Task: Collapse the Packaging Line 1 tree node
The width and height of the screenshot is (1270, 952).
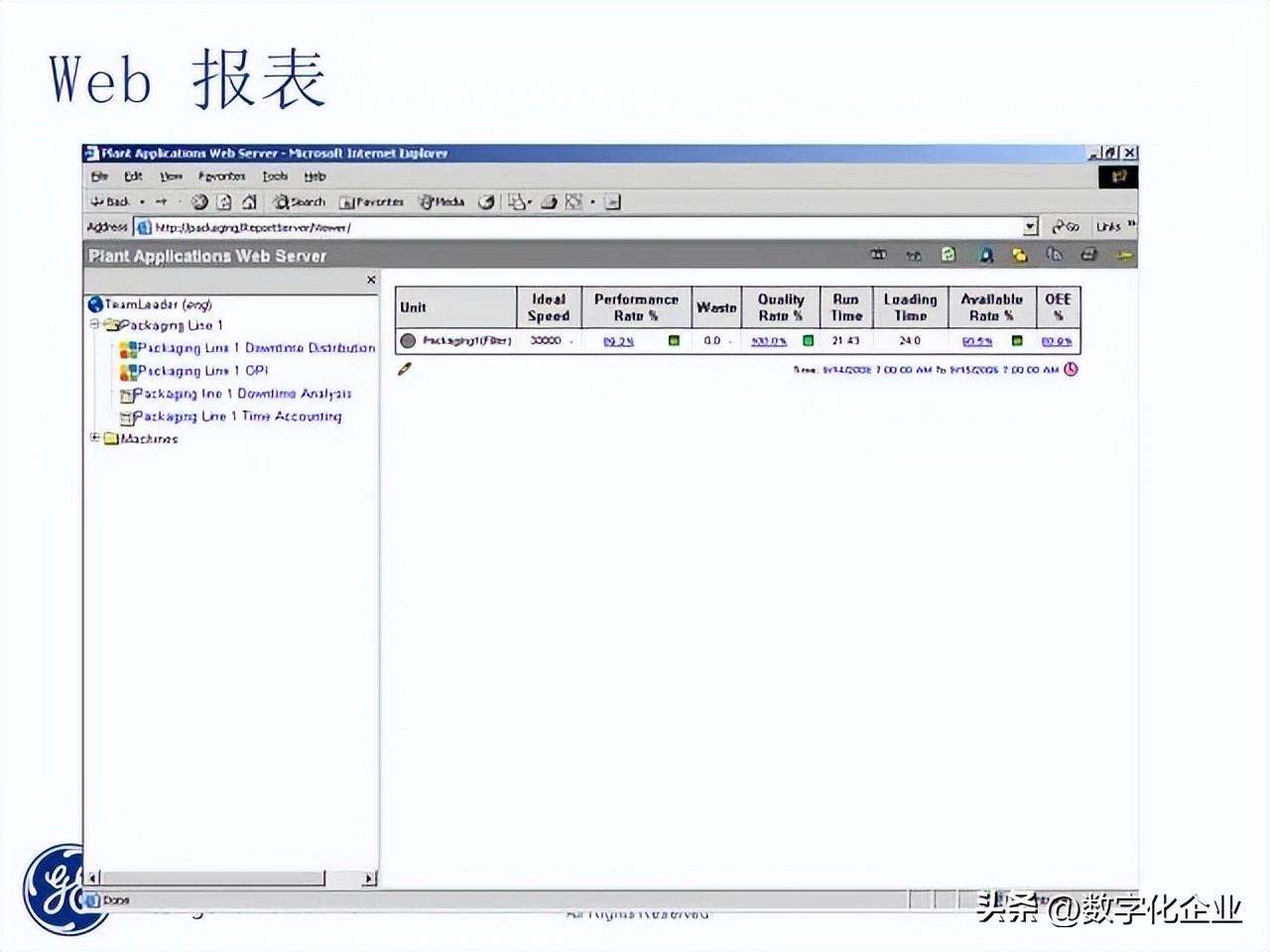Action: pos(95,324)
